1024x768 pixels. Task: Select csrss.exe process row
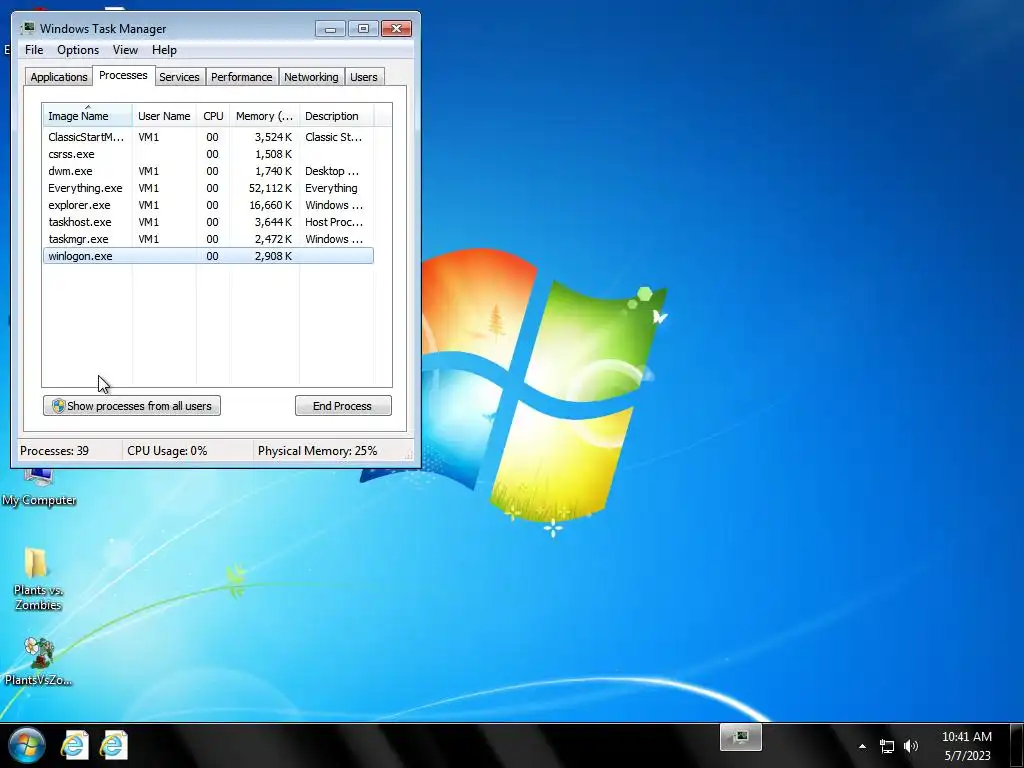pos(208,154)
